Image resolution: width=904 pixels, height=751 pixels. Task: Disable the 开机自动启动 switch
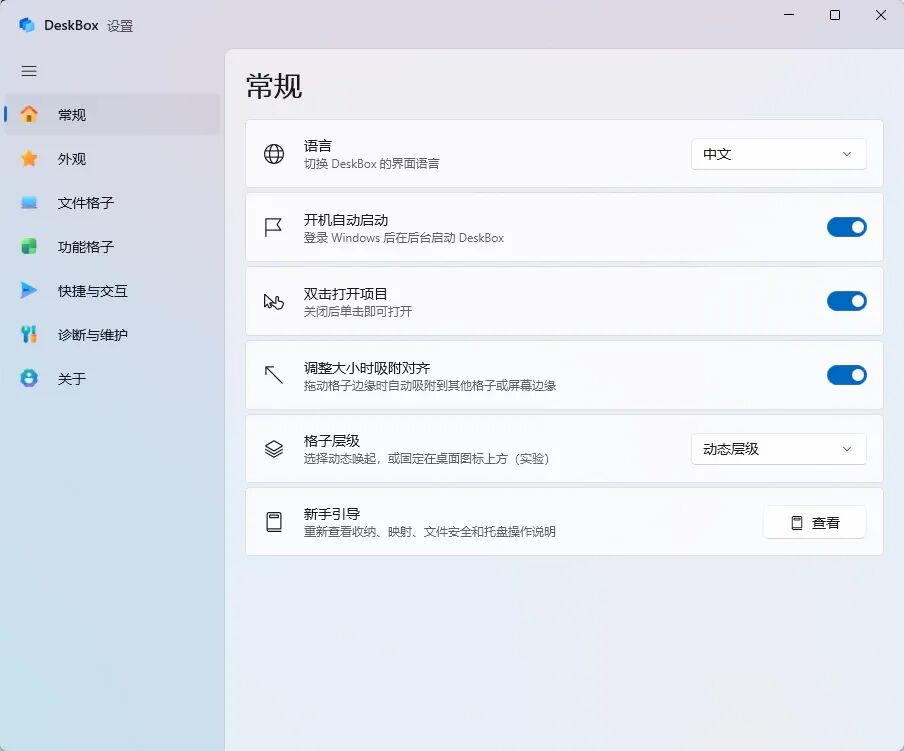(846, 227)
